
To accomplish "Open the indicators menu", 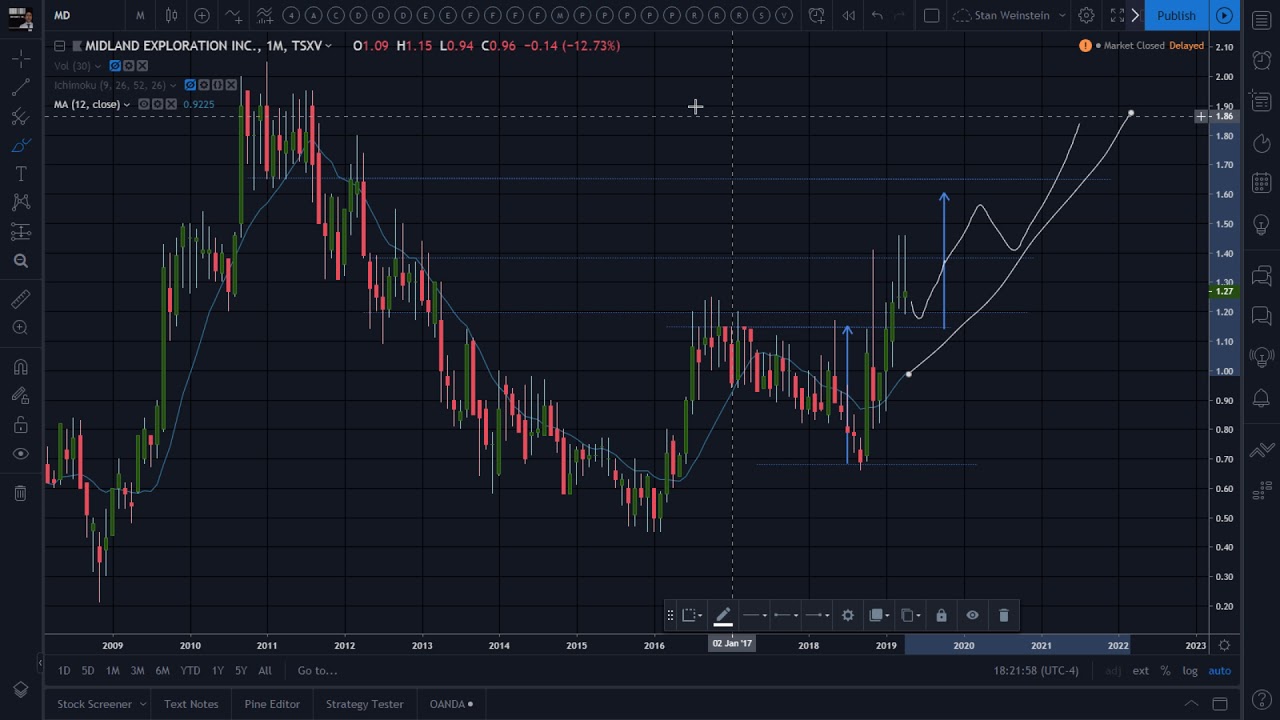I will (233, 15).
